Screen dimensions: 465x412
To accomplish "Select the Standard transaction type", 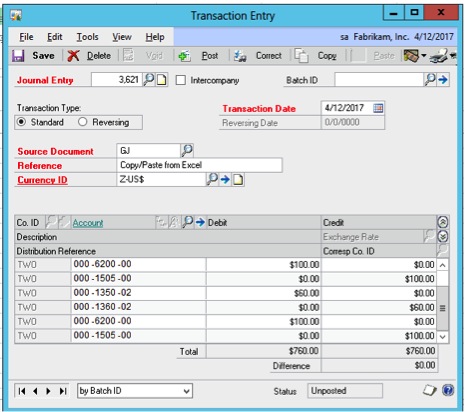I will (x=21, y=122).
